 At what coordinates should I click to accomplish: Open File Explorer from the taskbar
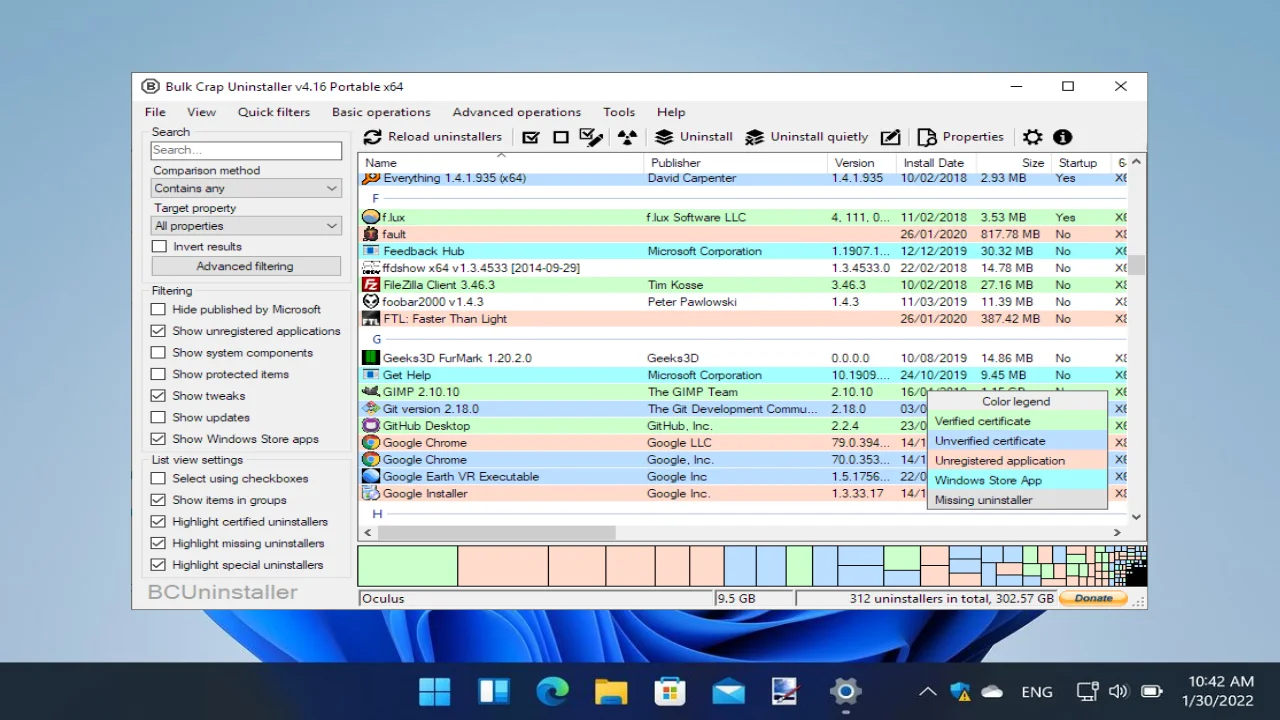pos(611,691)
